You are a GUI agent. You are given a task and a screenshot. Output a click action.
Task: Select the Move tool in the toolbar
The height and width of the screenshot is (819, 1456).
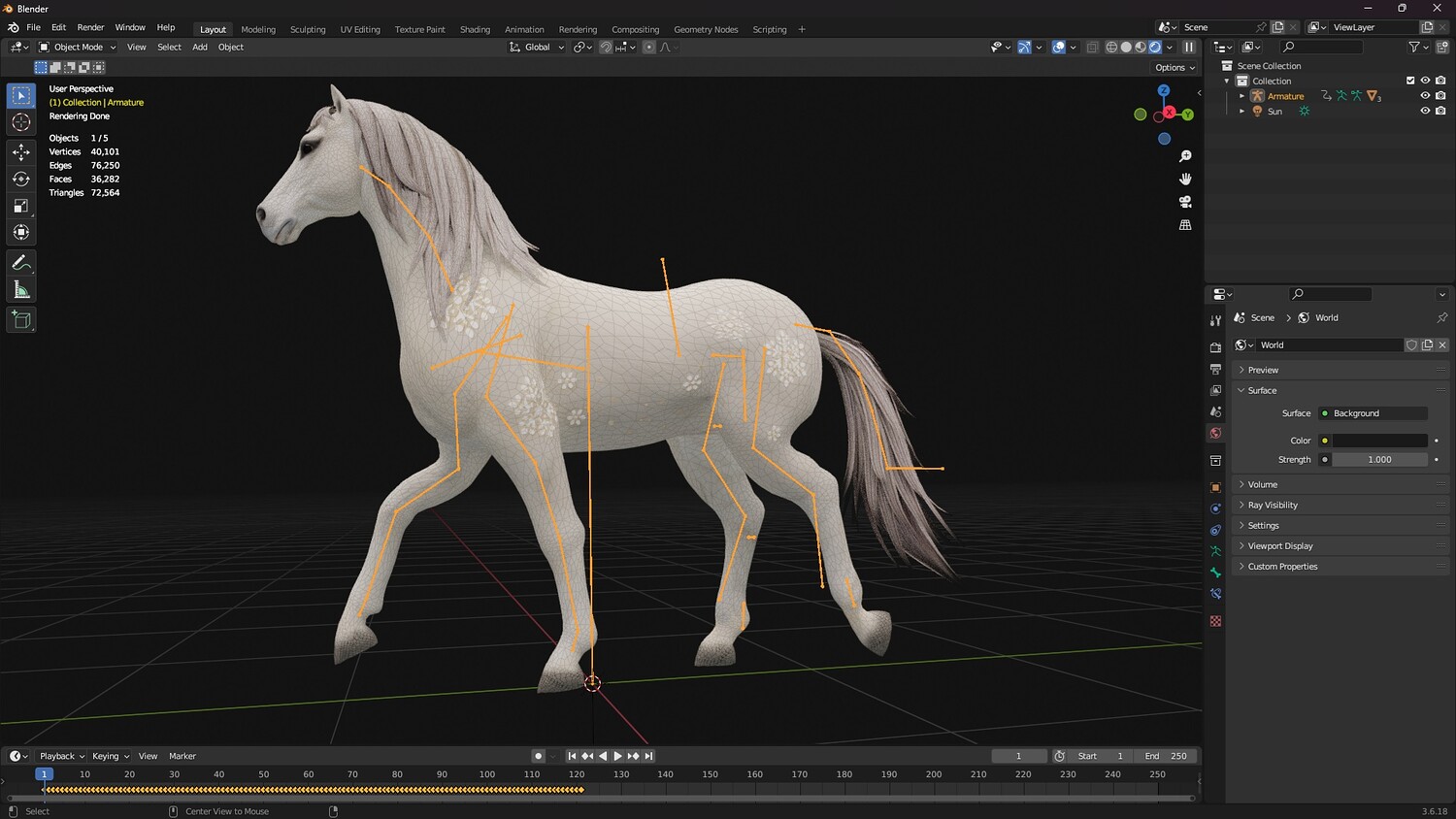click(21, 151)
